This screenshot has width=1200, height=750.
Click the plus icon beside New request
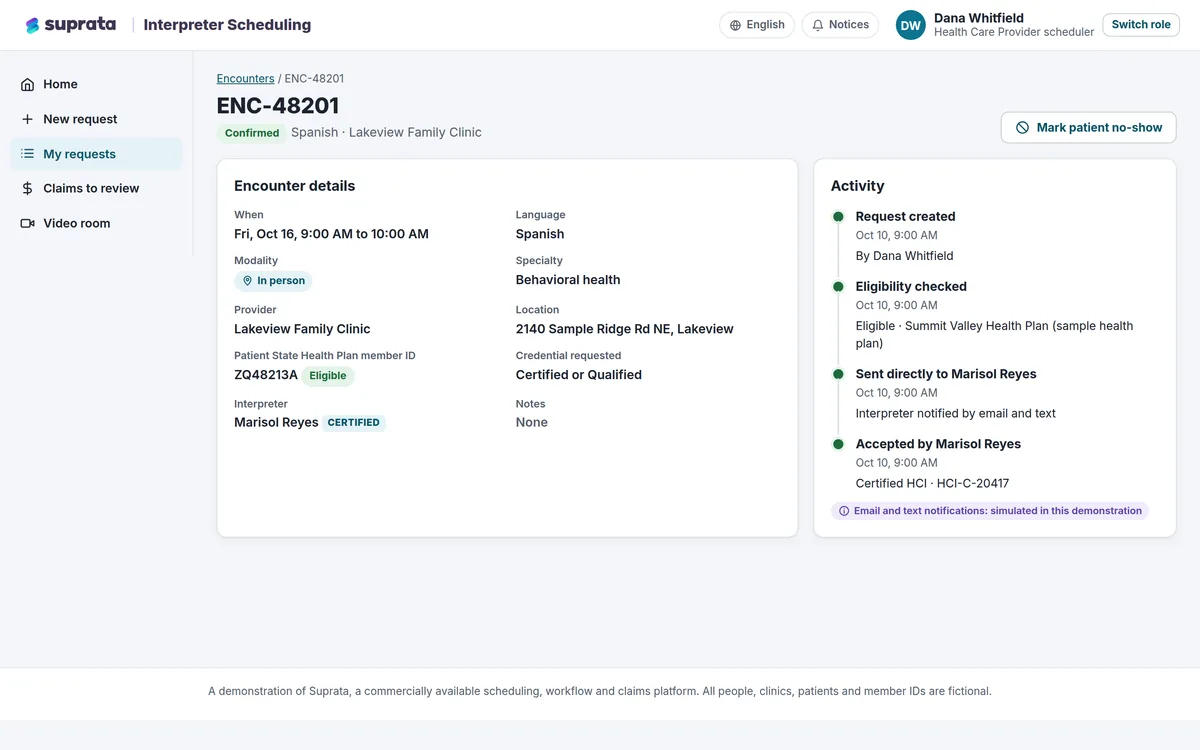tap(27, 119)
